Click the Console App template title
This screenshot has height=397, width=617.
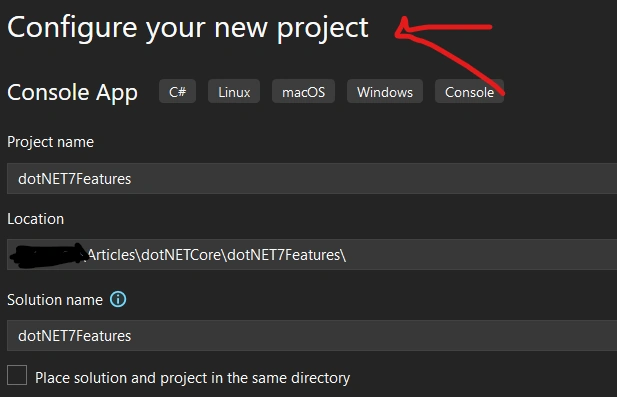[72, 92]
